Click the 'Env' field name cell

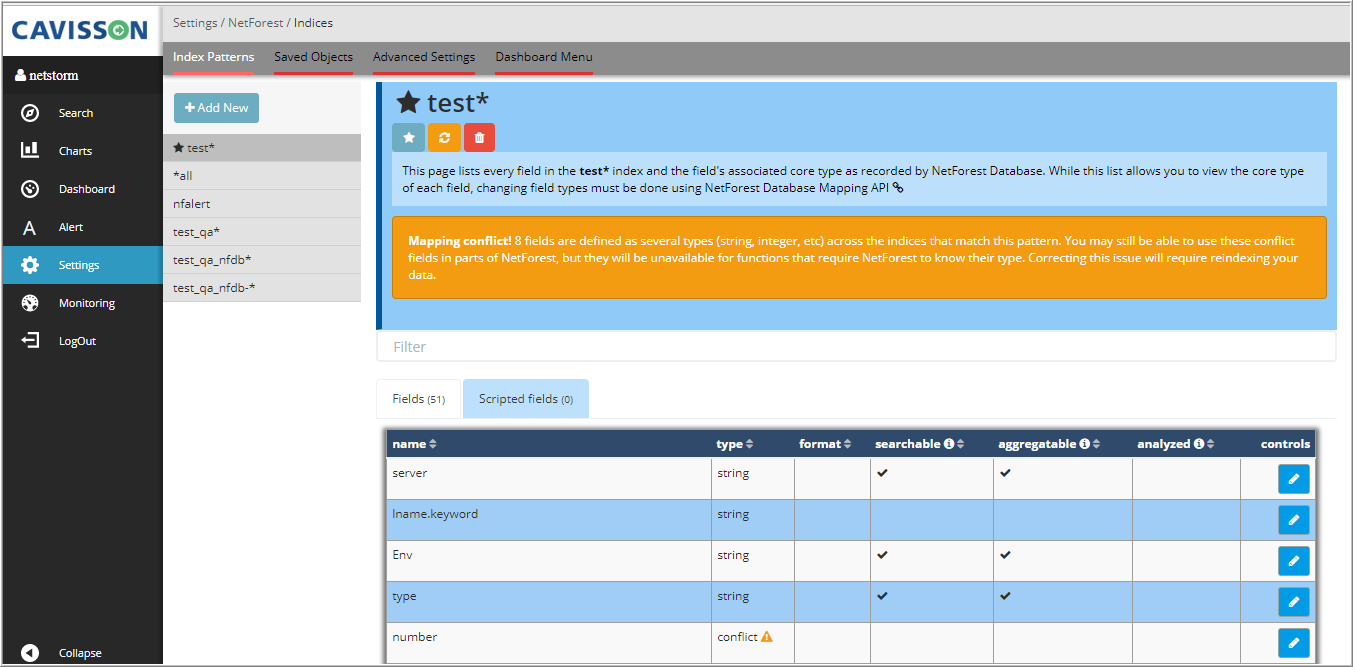pos(549,561)
